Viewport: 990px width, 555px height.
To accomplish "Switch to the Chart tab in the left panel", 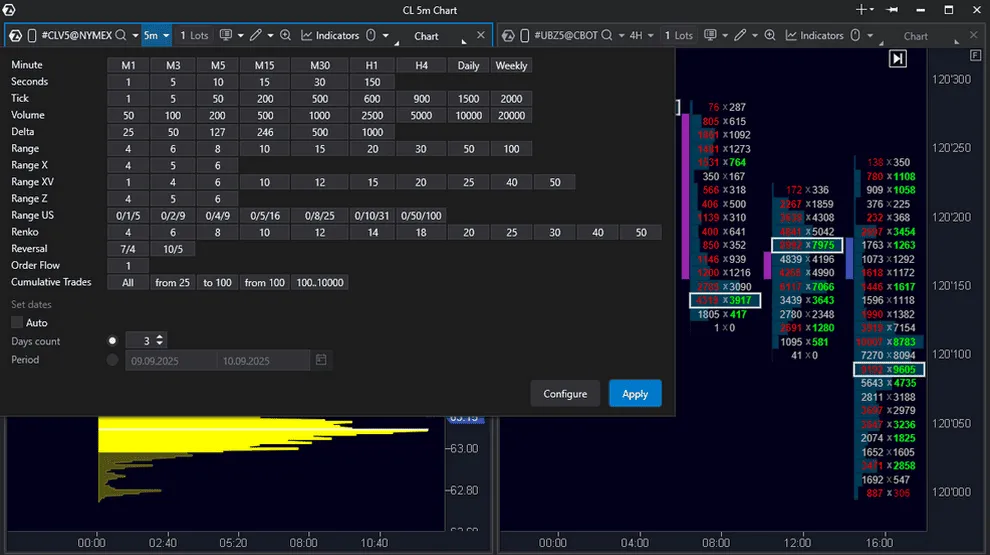I will (x=427, y=36).
